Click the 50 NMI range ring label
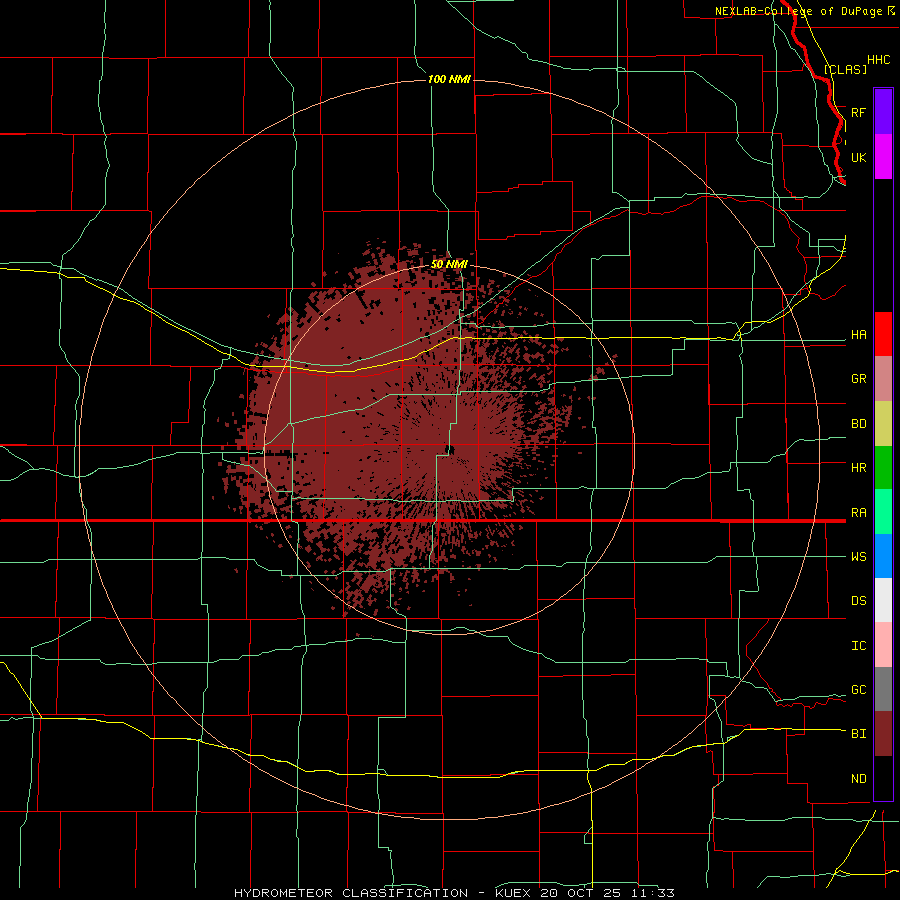Image resolution: width=900 pixels, height=900 pixels. click(x=449, y=264)
